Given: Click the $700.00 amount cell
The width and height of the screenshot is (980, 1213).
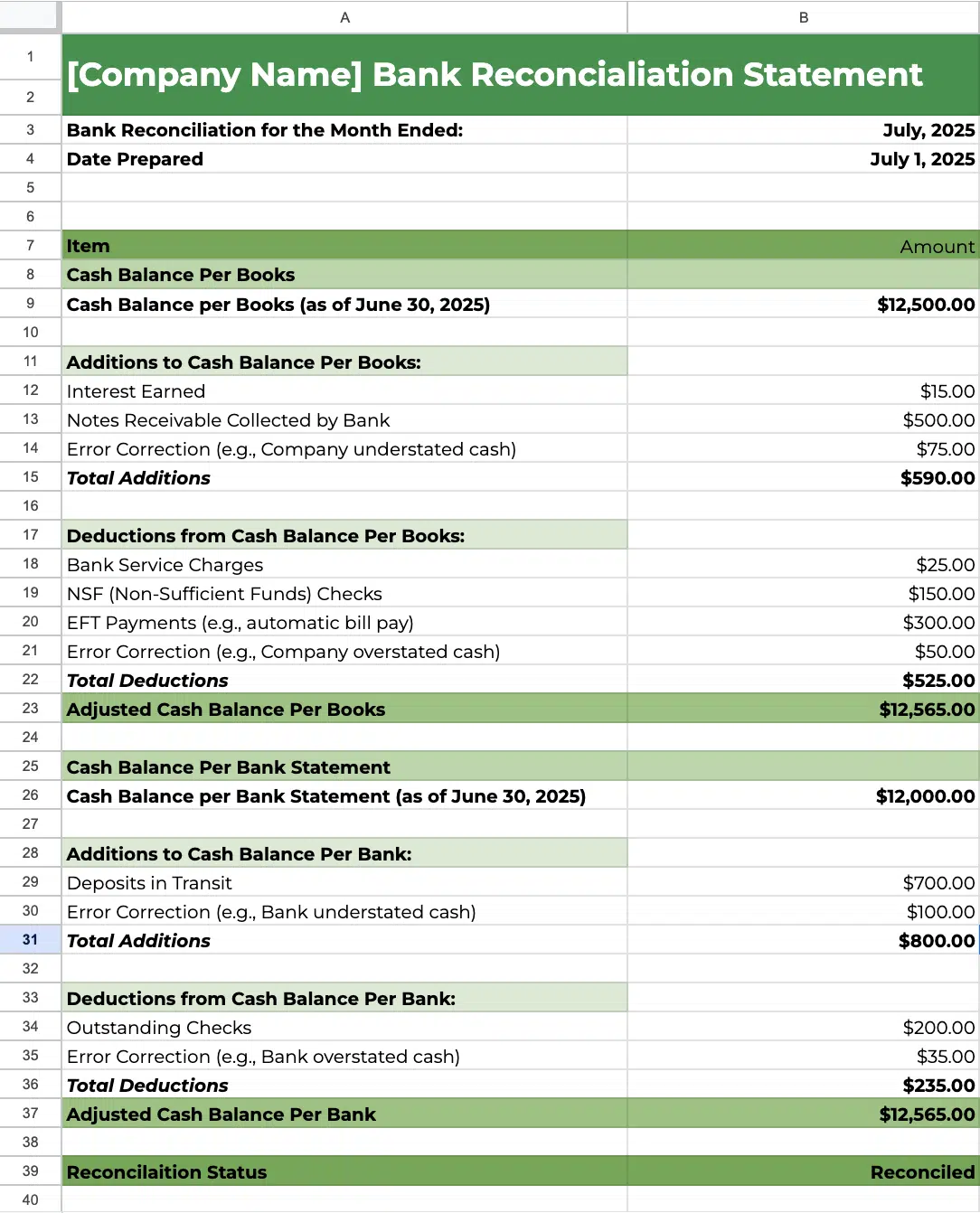Looking at the screenshot, I should (803, 882).
